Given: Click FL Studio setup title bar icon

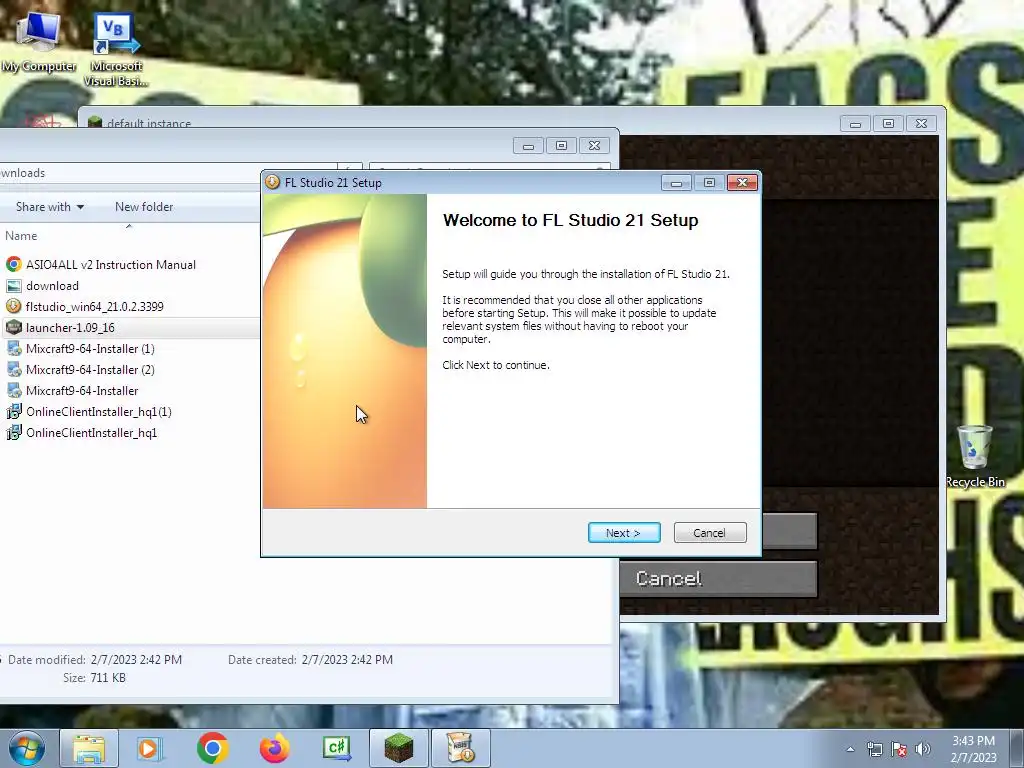Looking at the screenshot, I should click(x=273, y=182).
